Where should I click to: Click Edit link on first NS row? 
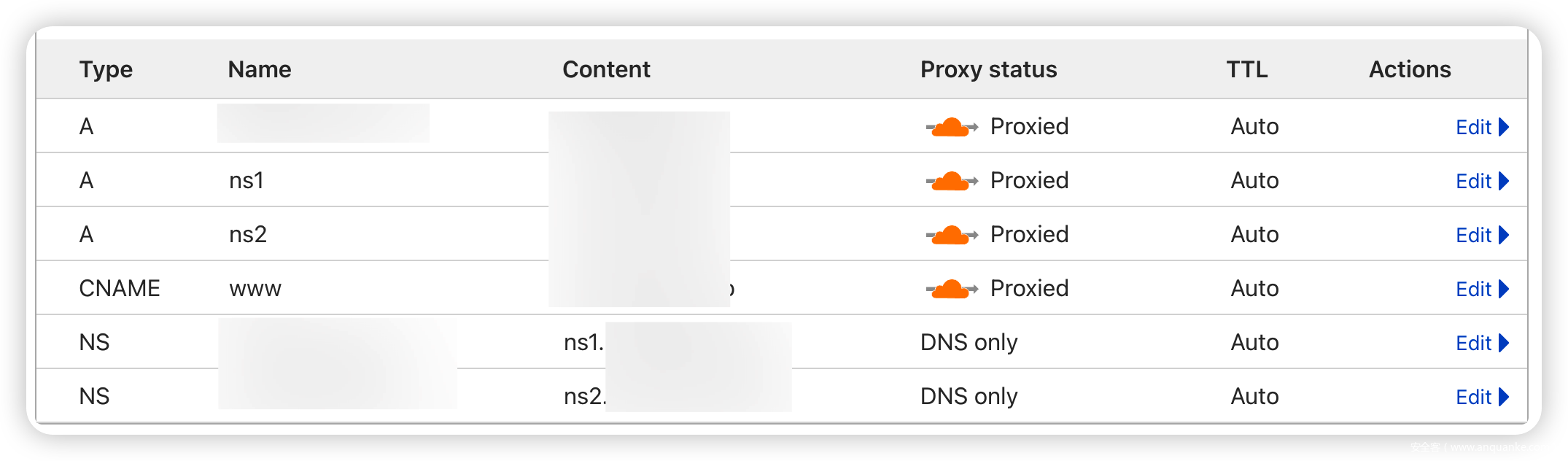pyautogui.click(x=1474, y=343)
